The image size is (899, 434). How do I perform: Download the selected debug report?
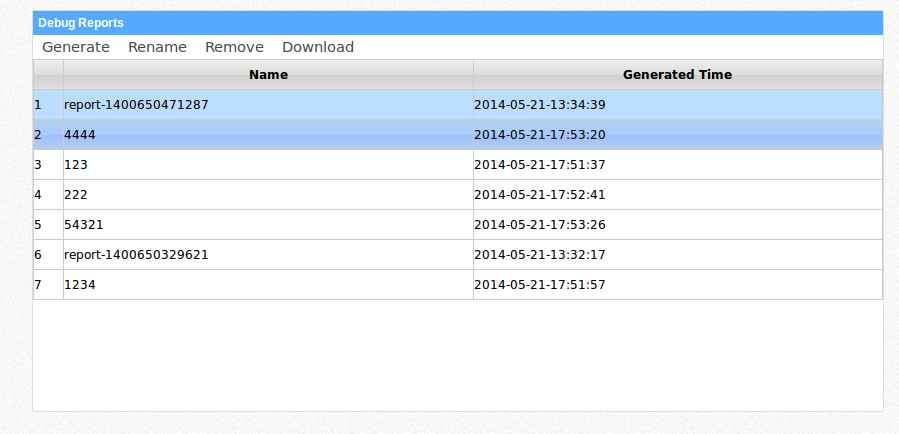coord(317,47)
